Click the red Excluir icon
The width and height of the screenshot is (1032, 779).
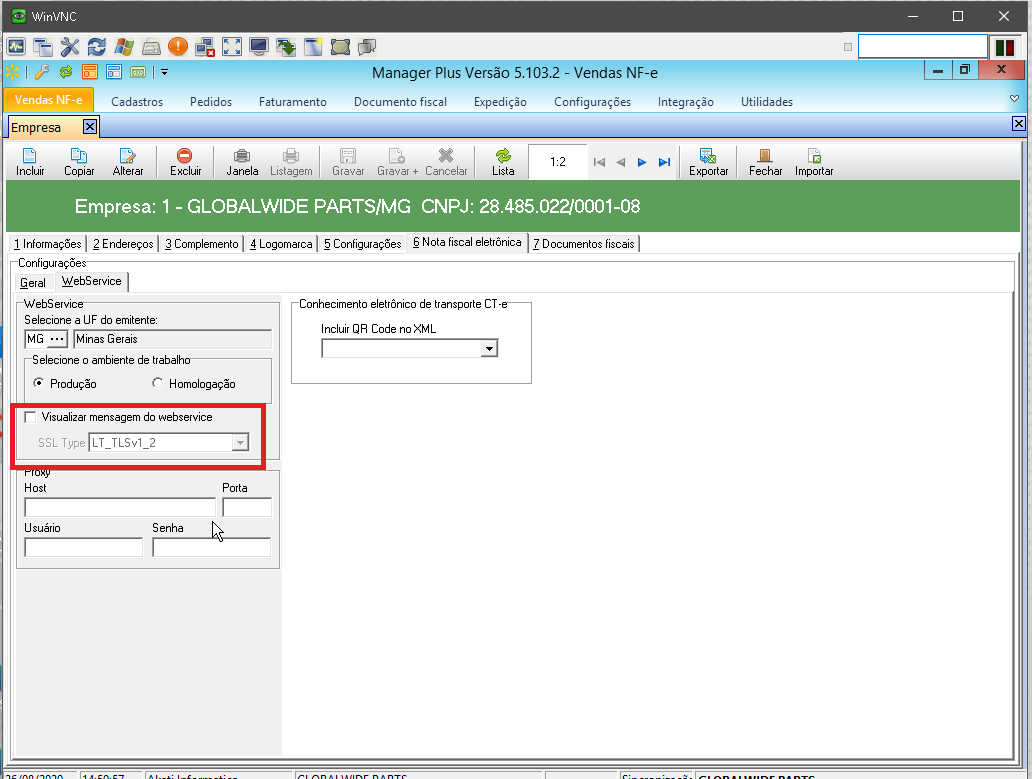[x=185, y=156]
